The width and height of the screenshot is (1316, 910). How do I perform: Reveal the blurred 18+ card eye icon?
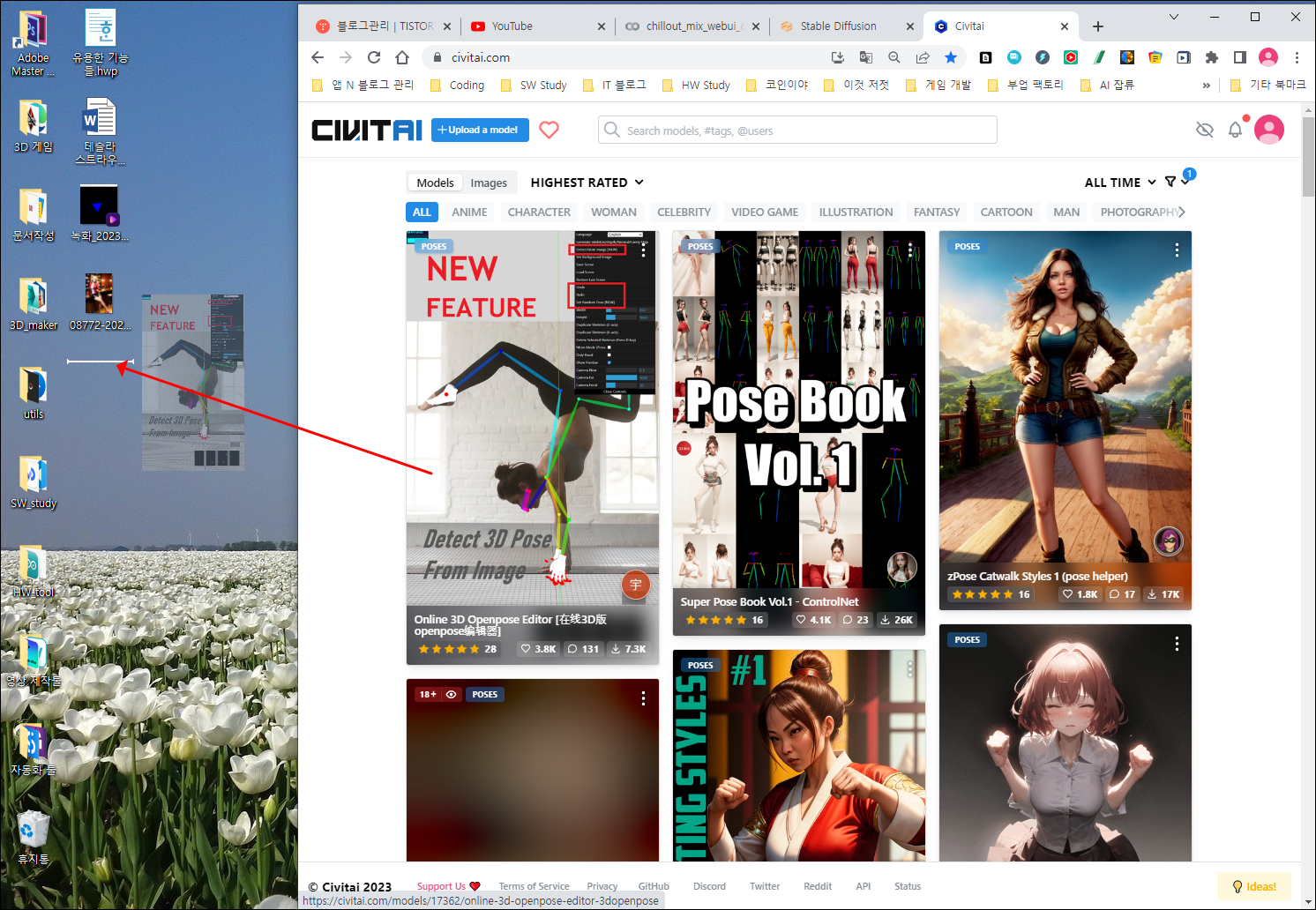click(x=451, y=695)
